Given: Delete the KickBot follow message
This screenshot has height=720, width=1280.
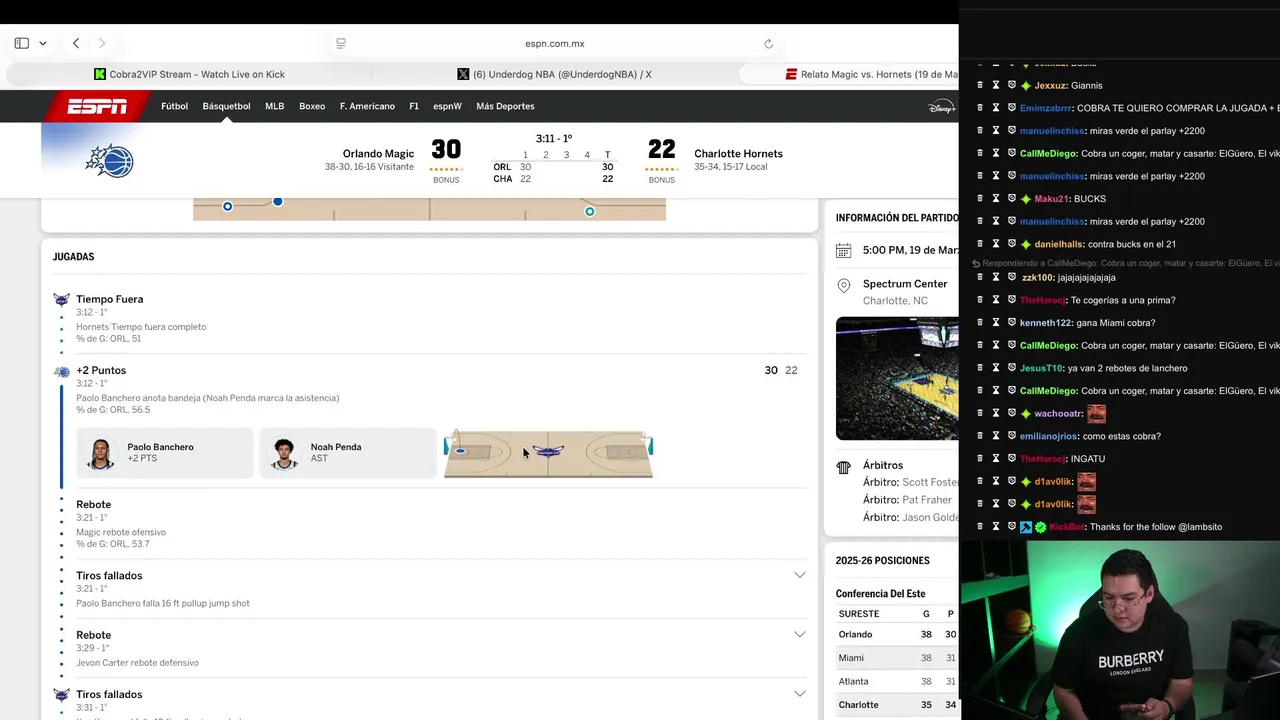Looking at the screenshot, I should click(980, 527).
